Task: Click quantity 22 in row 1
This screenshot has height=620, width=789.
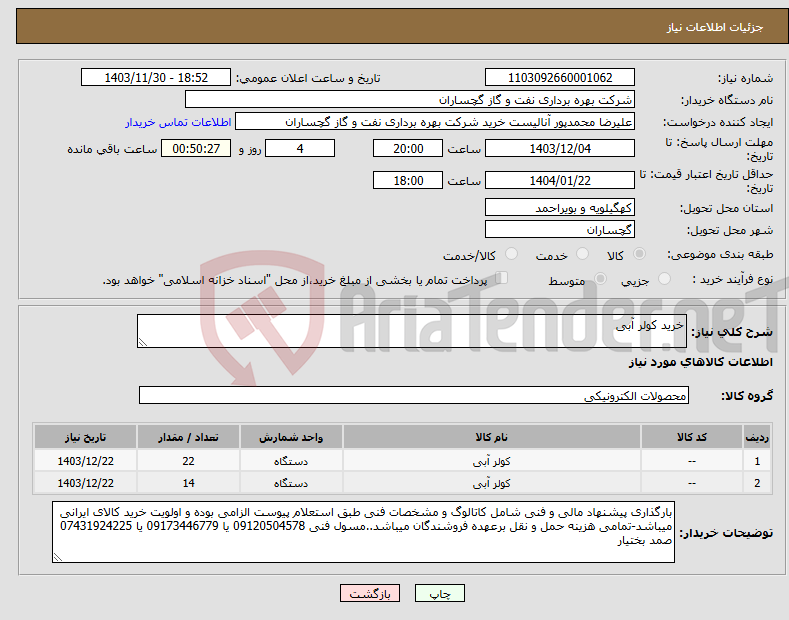Action: coord(188,461)
